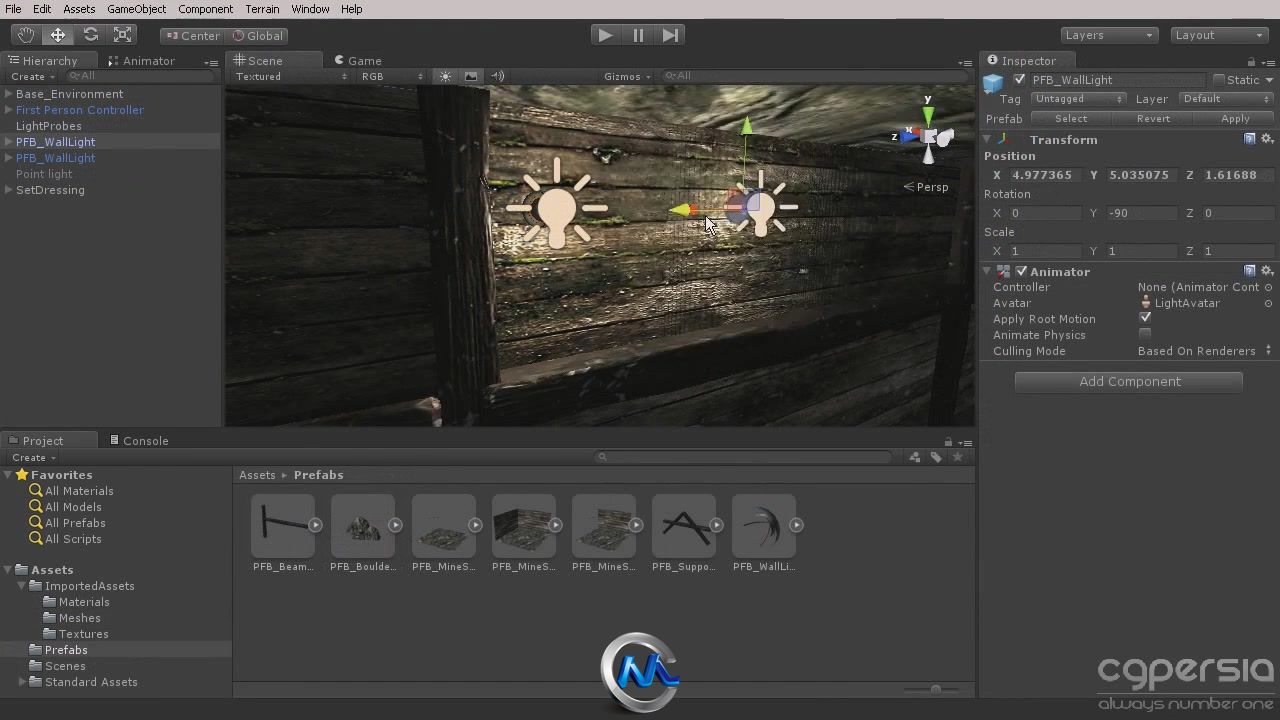The image size is (1280, 720).
Task: Toggle scene lighting button
Action: pyautogui.click(x=445, y=76)
